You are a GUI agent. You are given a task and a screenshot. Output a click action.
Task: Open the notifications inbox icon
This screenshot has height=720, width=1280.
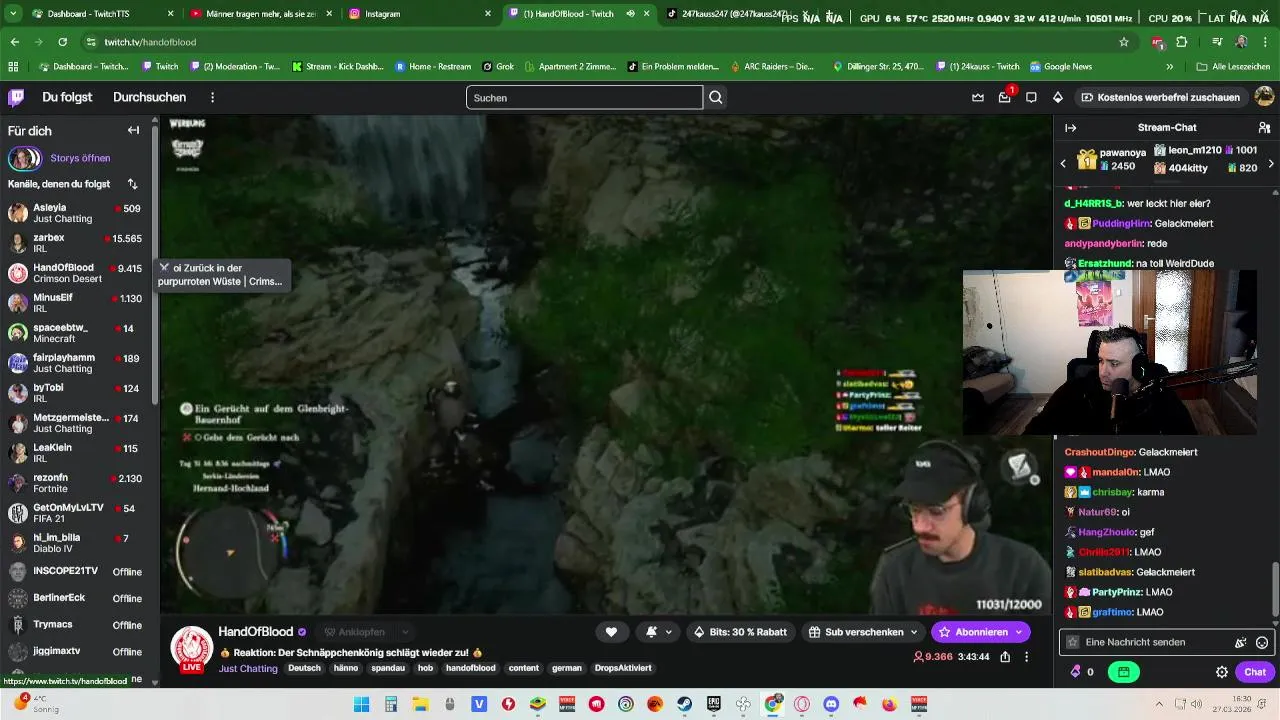point(1005,97)
